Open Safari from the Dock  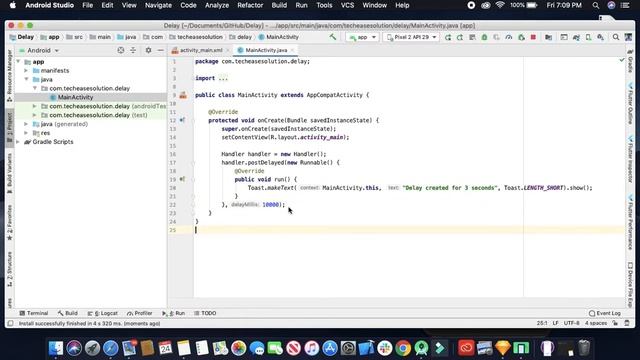[x=110, y=348]
